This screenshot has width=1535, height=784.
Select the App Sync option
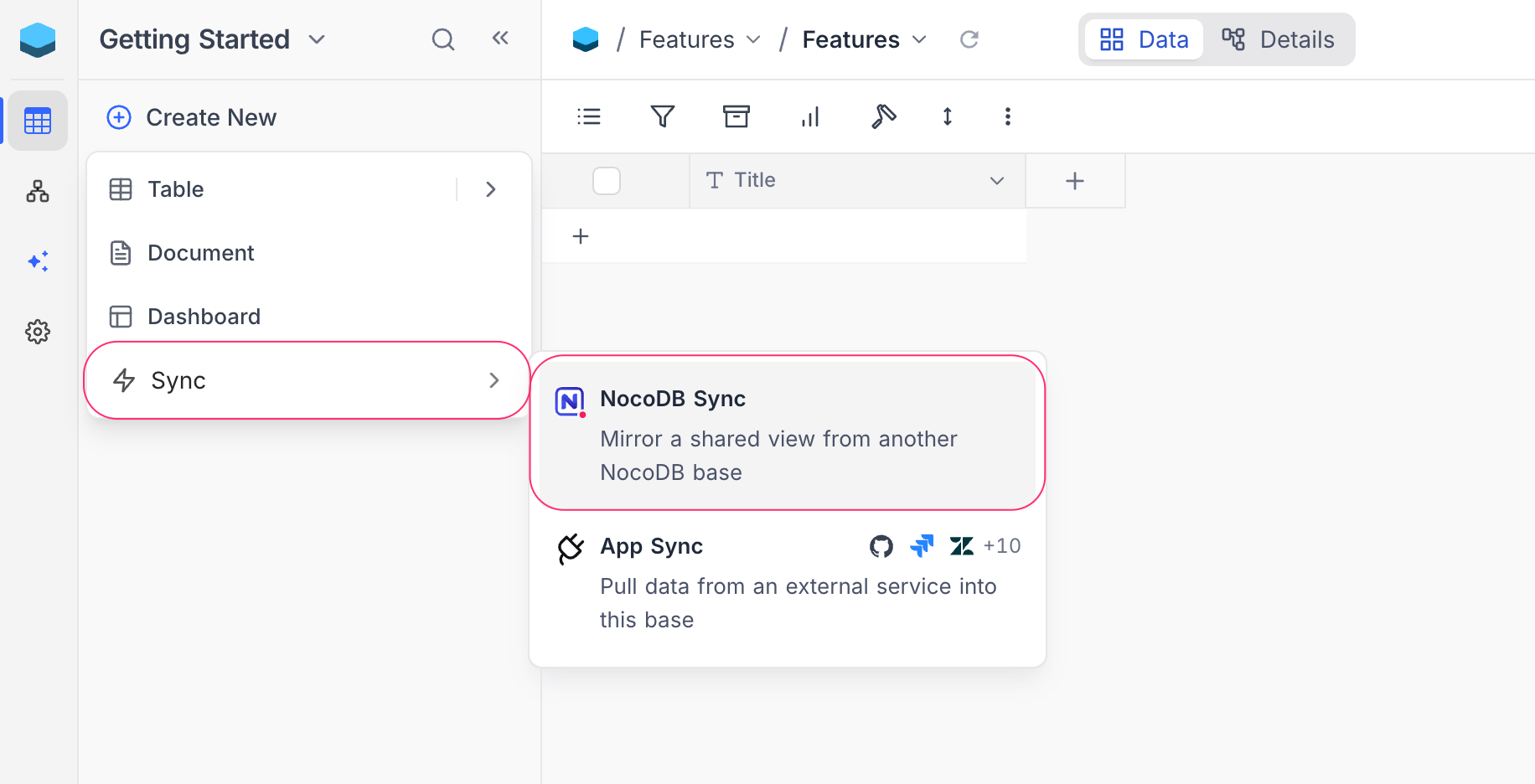[x=788, y=583]
